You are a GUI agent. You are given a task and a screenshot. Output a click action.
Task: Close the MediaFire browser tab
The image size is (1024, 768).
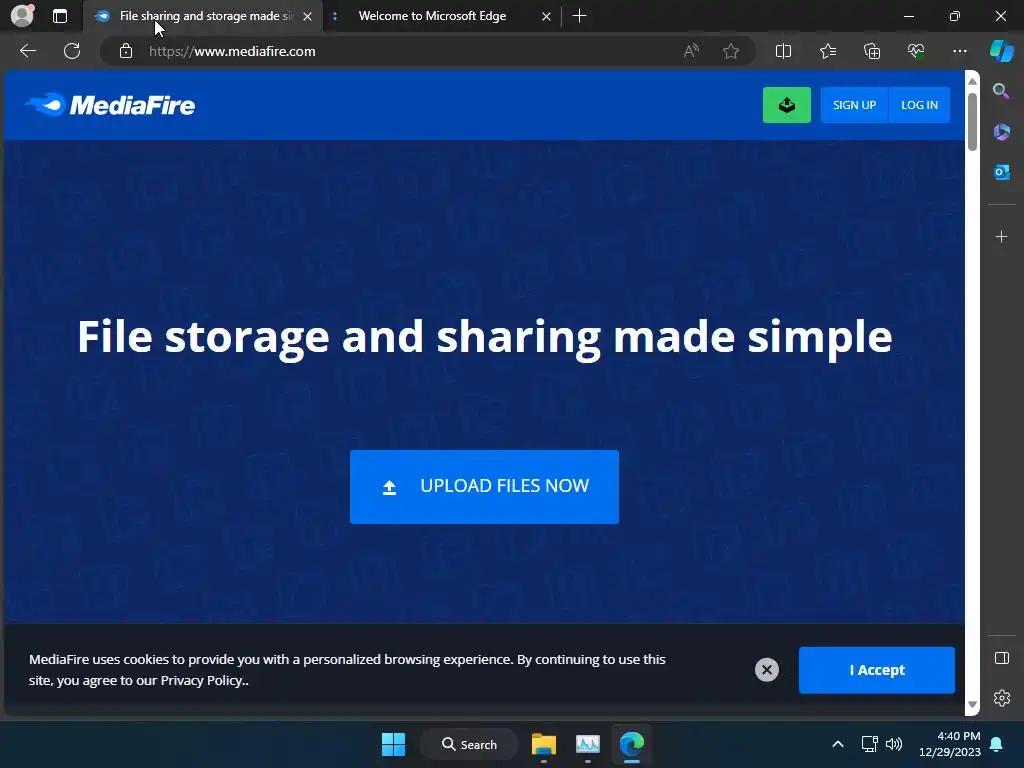(x=307, y=16)
